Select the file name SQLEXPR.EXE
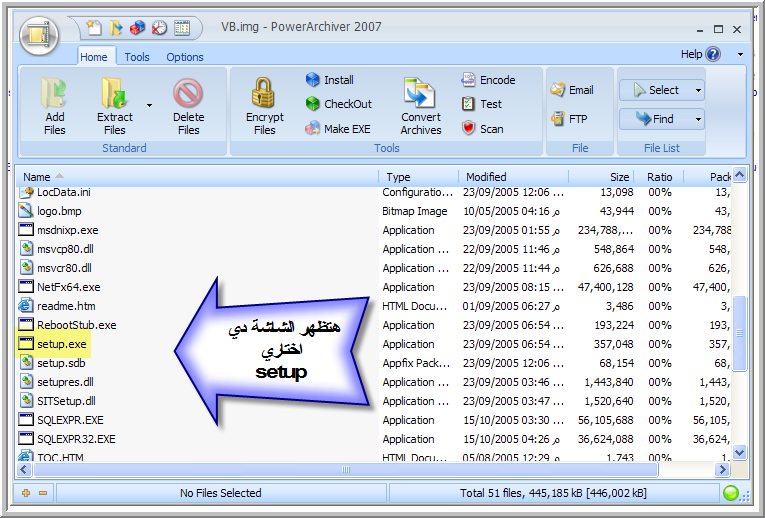The width and height of the screenshot is (765, 518). (x=70, y=420)
